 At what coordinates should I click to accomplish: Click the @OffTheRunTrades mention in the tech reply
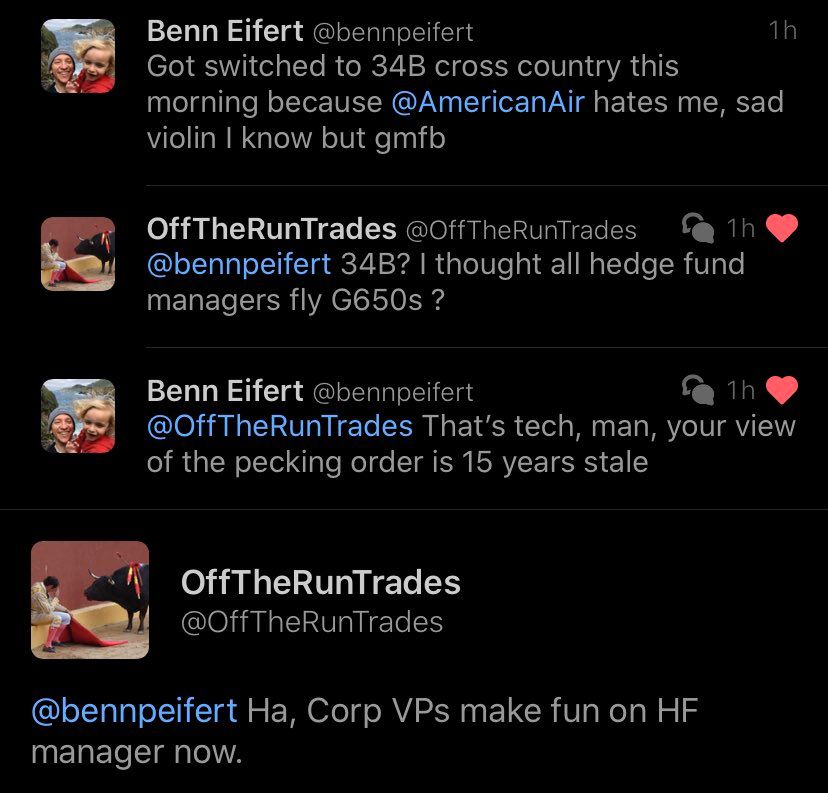279,426
